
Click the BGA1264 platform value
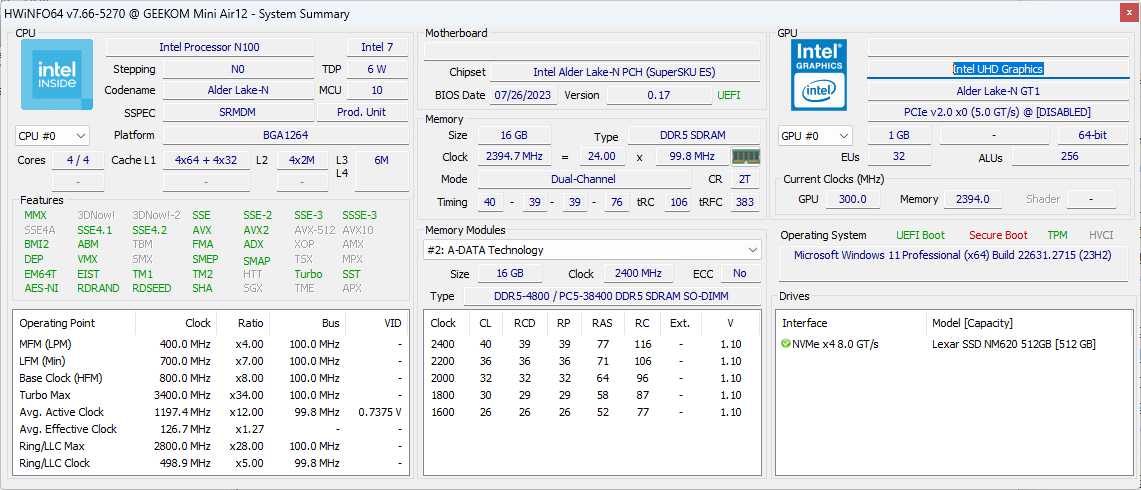[285, 135]
